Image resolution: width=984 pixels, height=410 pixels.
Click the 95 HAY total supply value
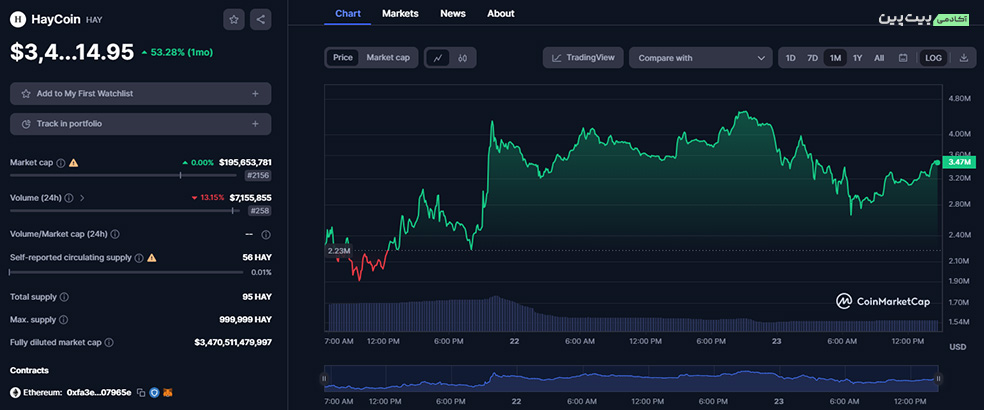257,296
